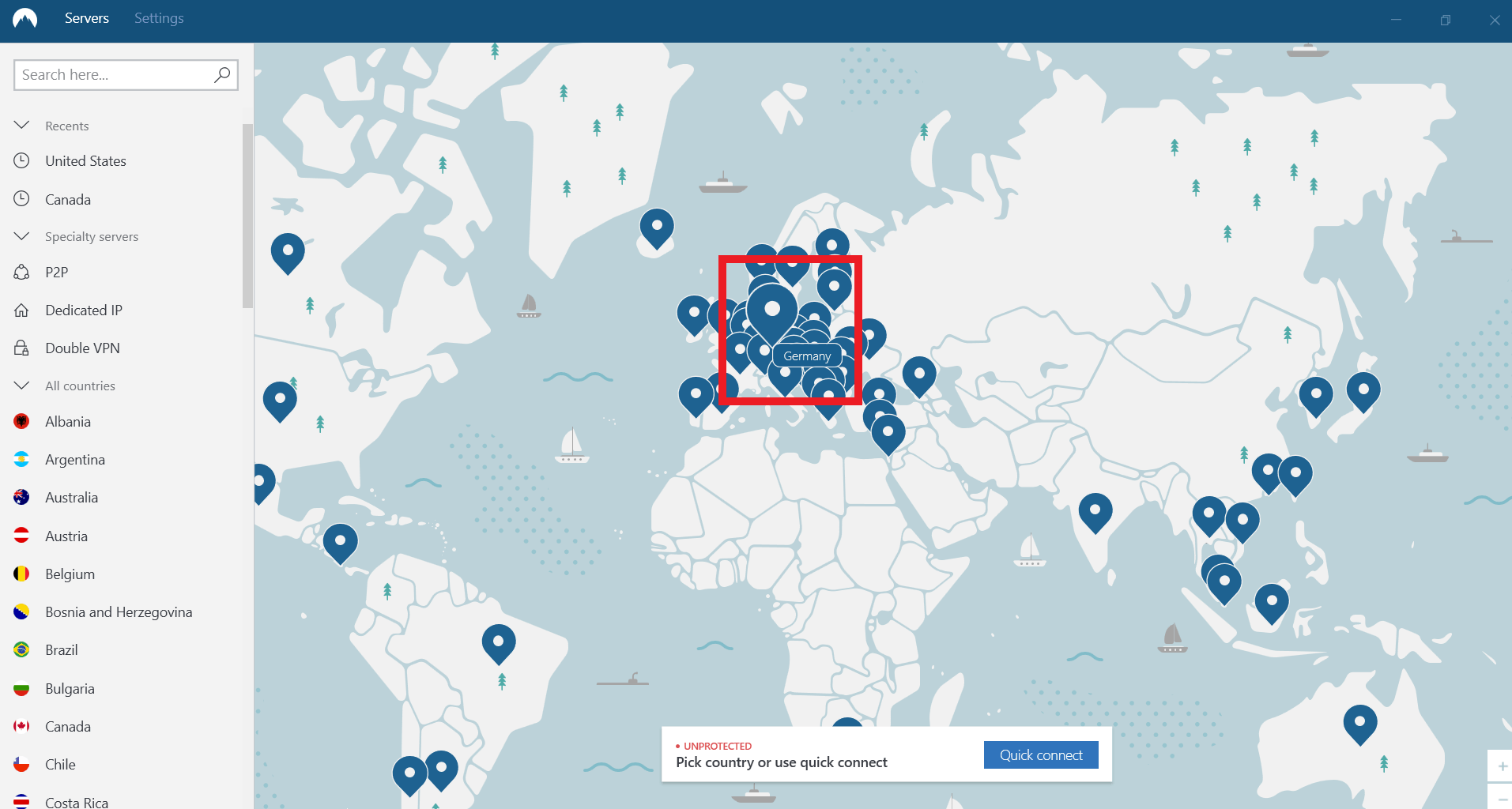Image resolution: width=1512 pixels, height=809 pixels.
Task: Click Bosnia and Herzegovina flag icon
Action: 21,611
